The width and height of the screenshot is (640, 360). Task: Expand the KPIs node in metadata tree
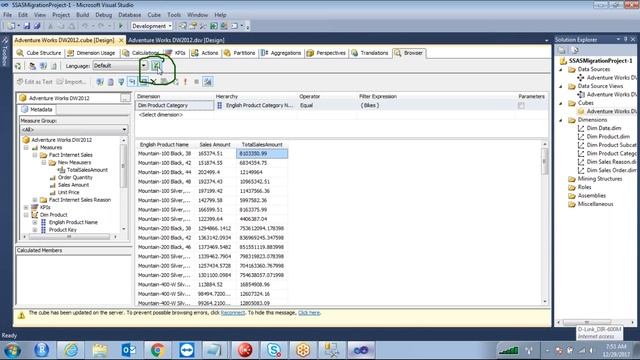pyautogui.click(x=27, y=207)
